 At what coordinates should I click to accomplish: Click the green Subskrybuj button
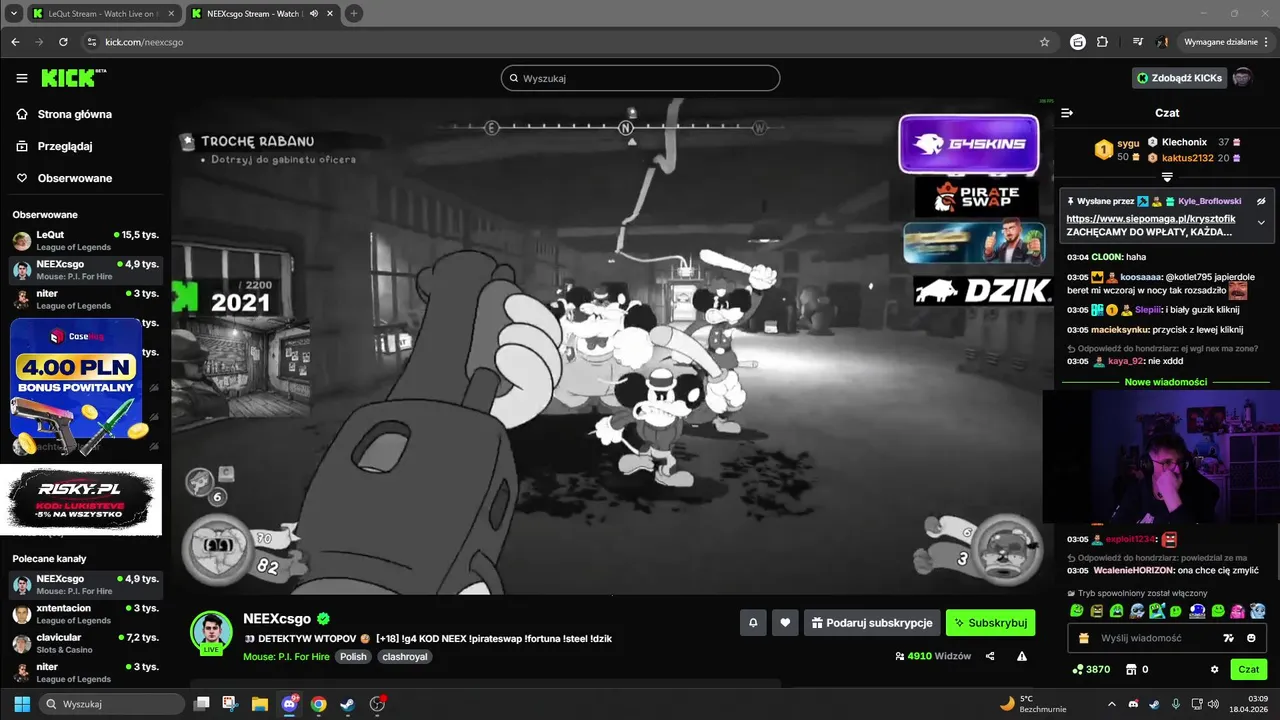(990, 622)
